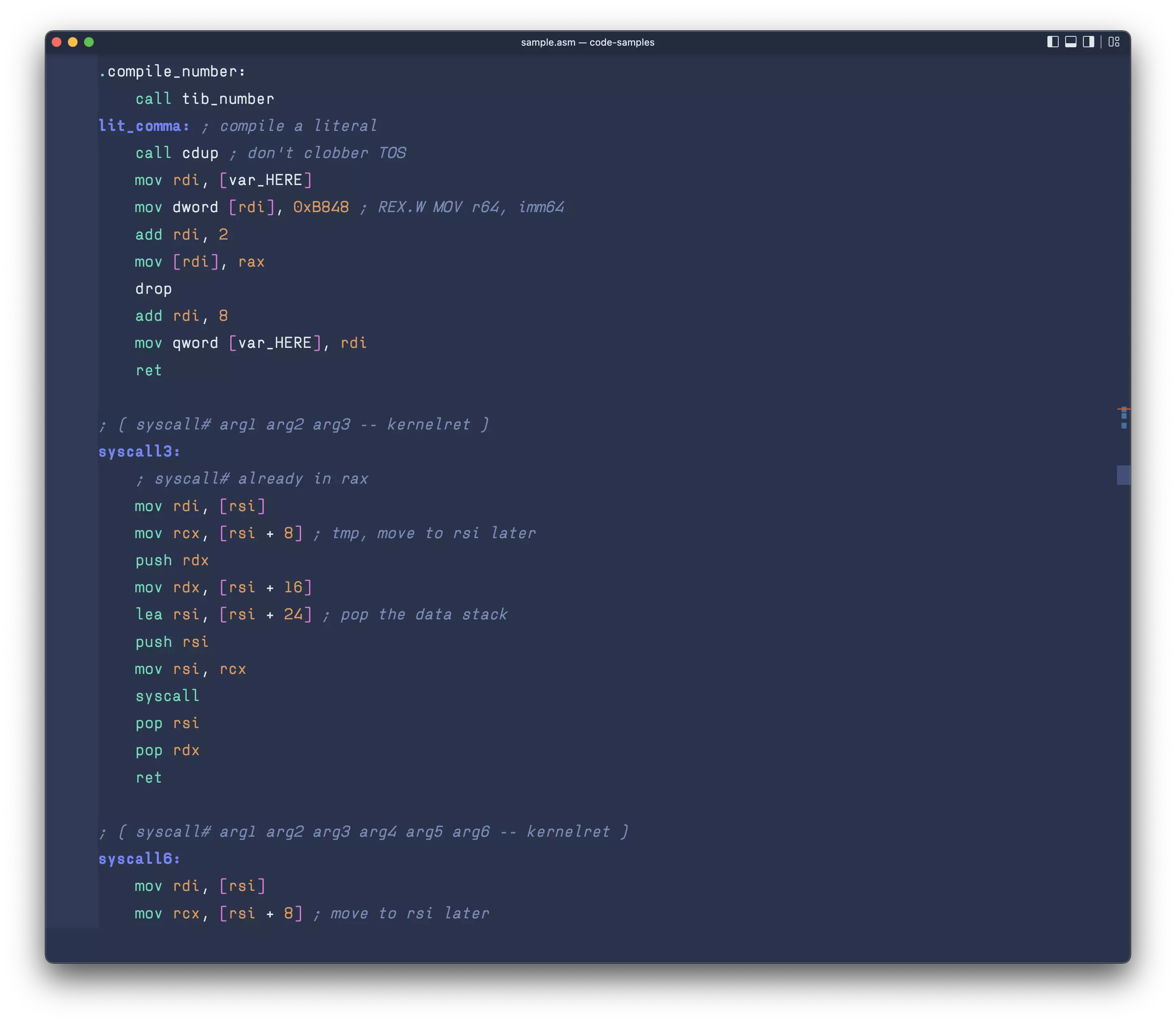Click mov rdi, [rsi] under syscall6
The width and height of the screenshot is (1176, 1023).
(x=200, y=886)
